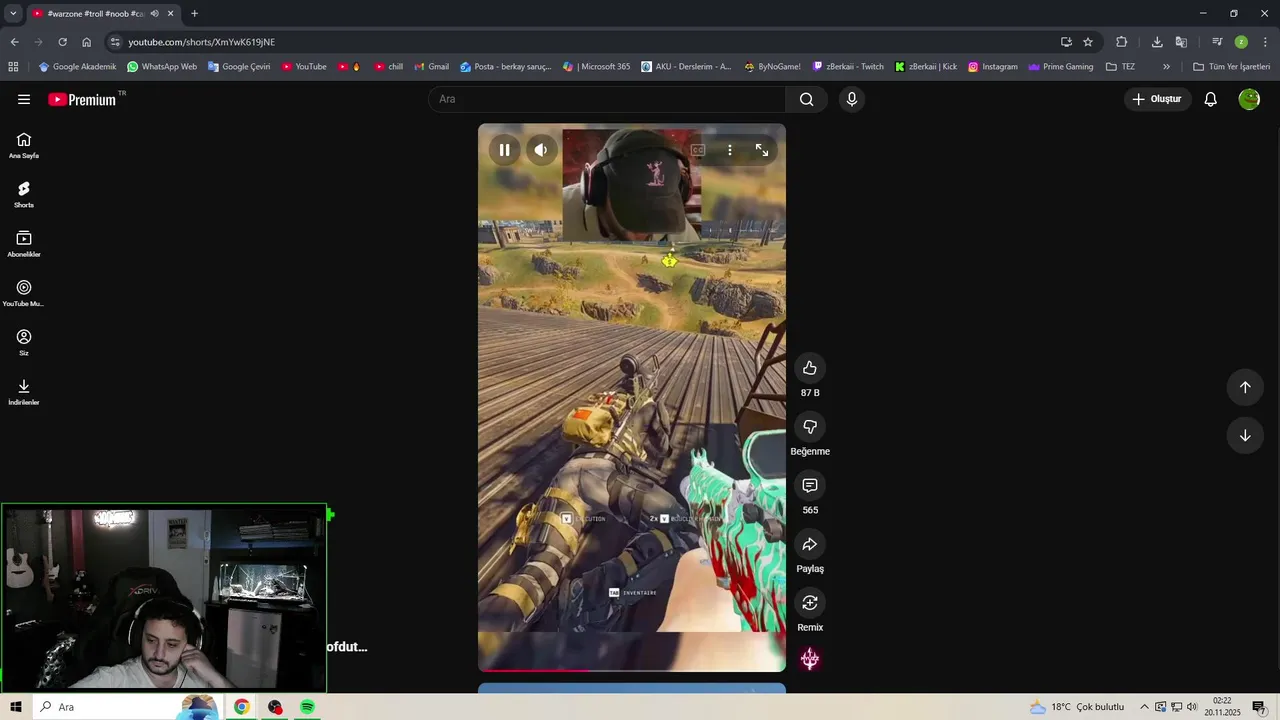1280x720 pixels.
Task: Go to the previous Short with up arrow
Action: (1245, 387)
